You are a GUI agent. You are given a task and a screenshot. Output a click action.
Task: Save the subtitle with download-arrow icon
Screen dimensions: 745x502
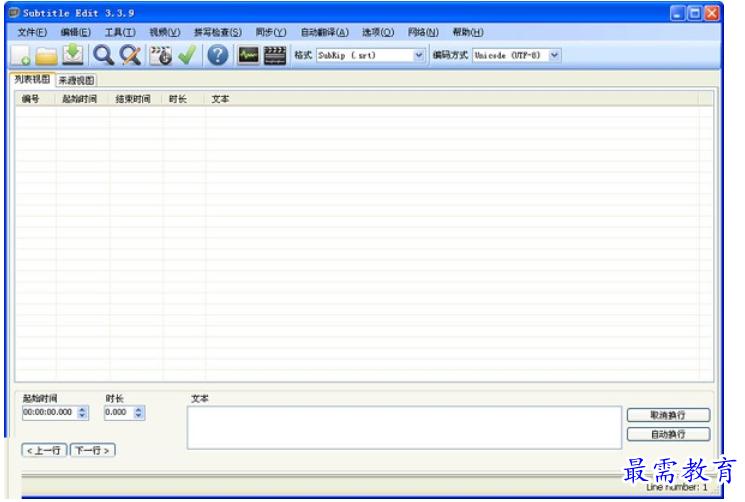point(73,55)
